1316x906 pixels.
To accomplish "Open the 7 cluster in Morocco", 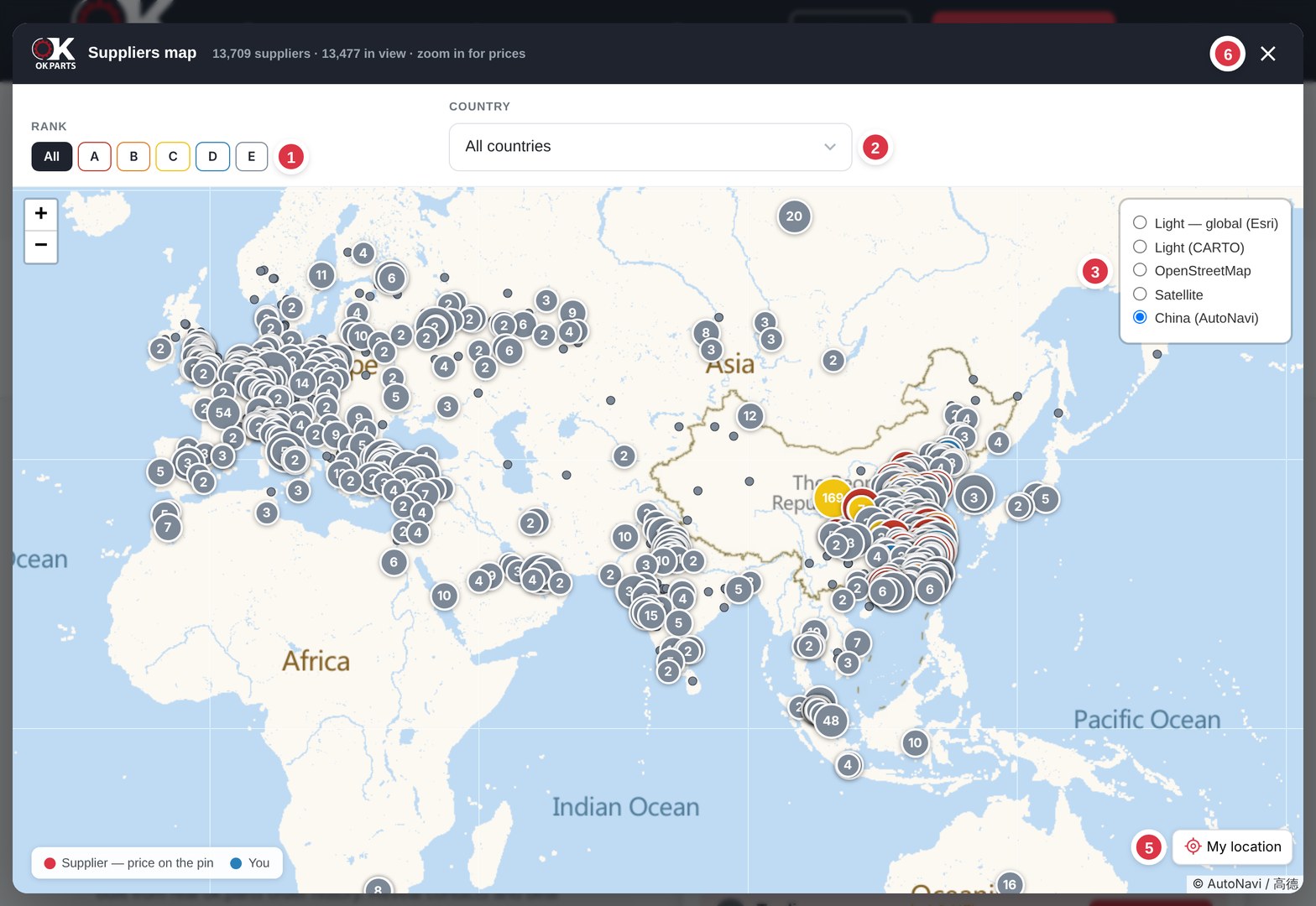I will tap(168, 528).
